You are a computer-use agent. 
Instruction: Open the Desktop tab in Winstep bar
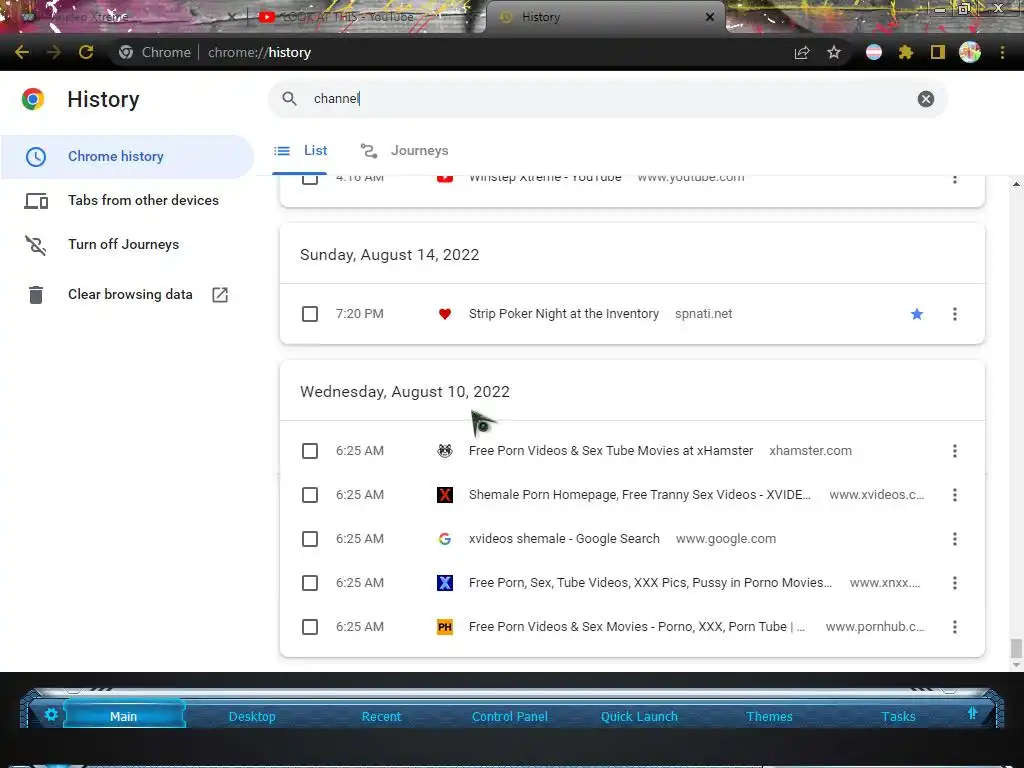click(x=252, y=716)
